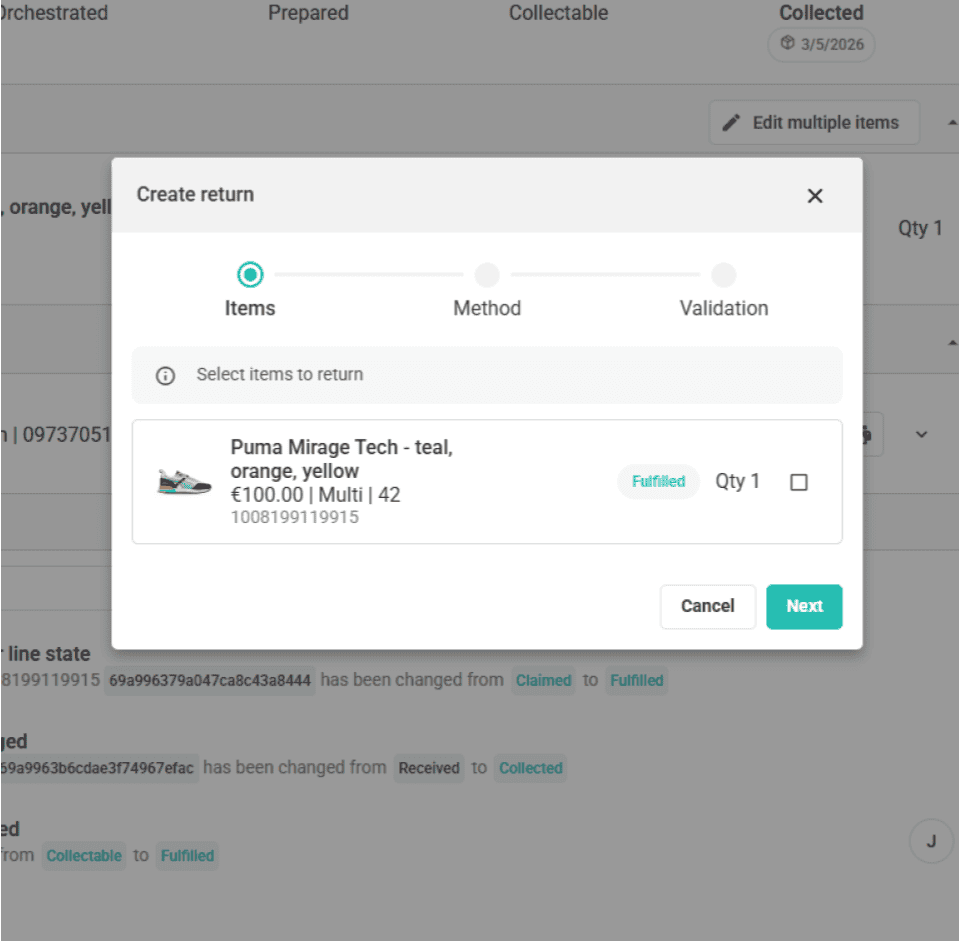Viewport: 959px width, 944px height.
Task: Click the pencil icon on Edit multiple items
Action: click(732, 123)
